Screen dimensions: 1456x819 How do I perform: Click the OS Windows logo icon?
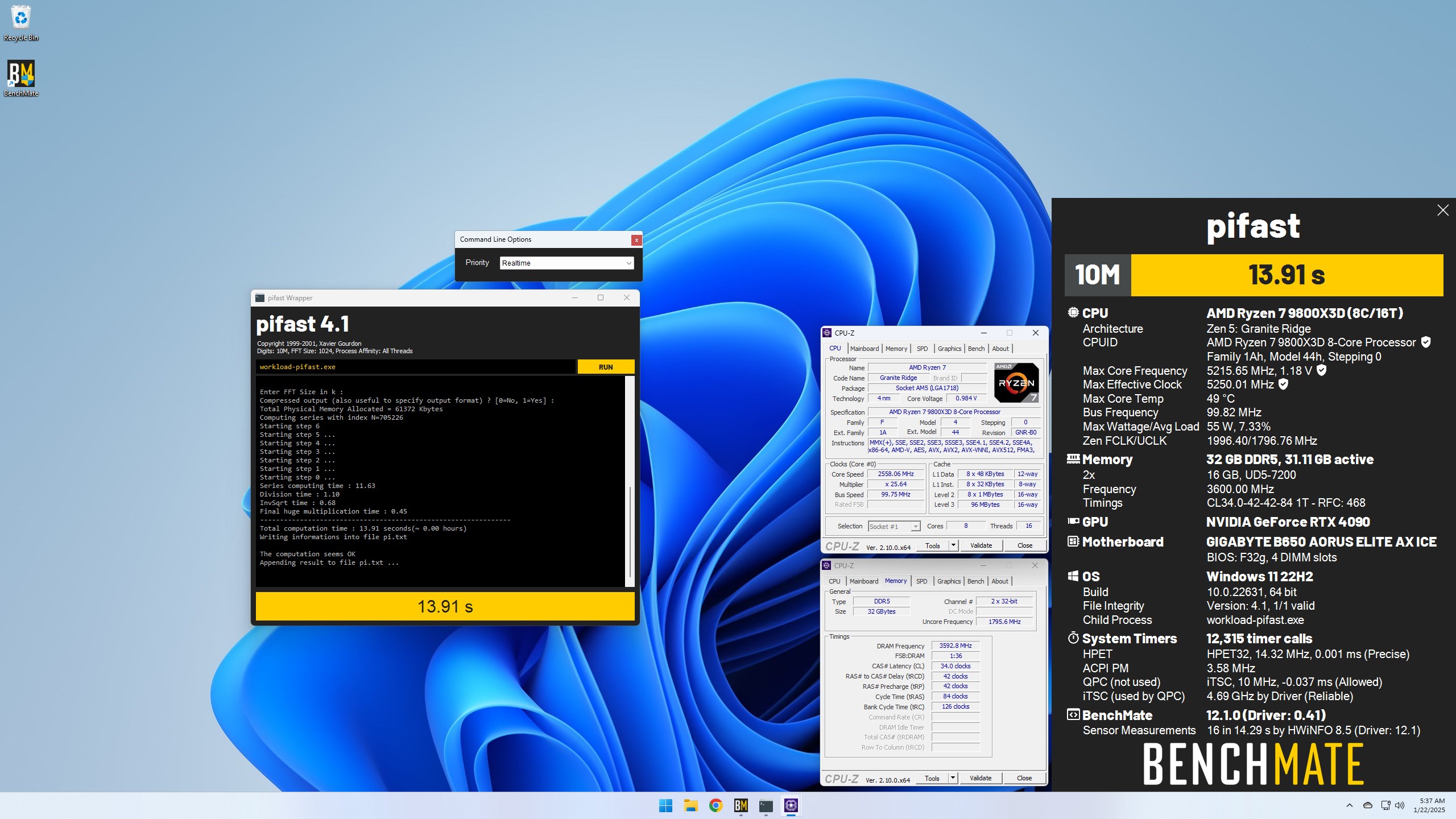(x=1073, y=576)
